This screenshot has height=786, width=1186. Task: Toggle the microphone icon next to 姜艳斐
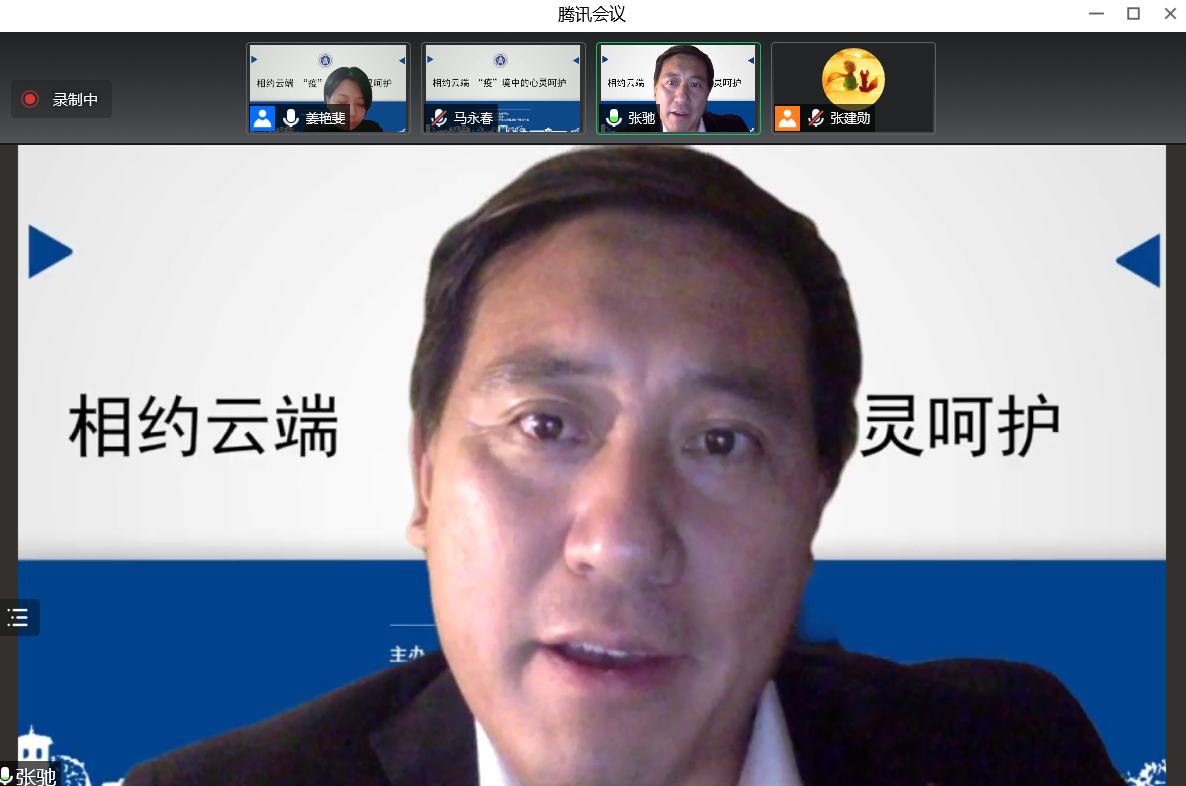click(x=291, y=118)
